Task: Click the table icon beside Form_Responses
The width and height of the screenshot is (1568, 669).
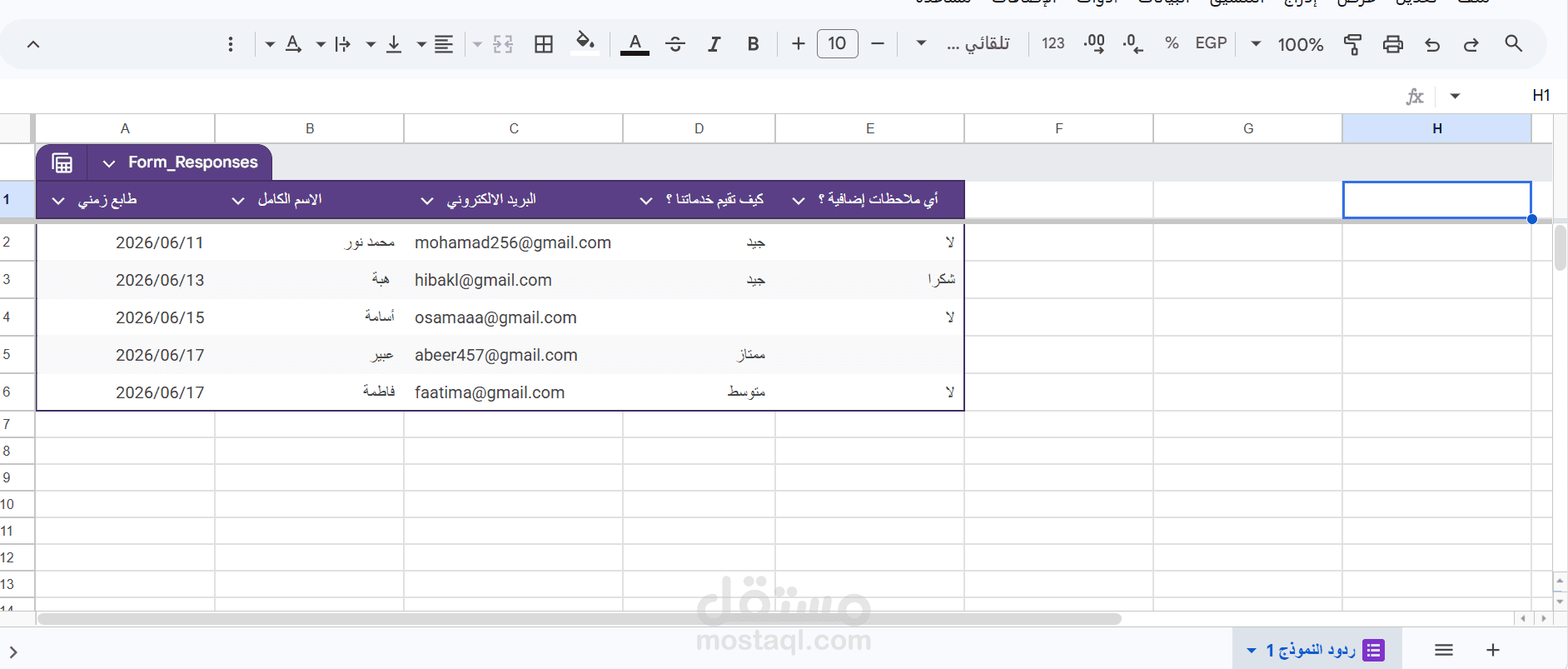Action: click(62, 162)
